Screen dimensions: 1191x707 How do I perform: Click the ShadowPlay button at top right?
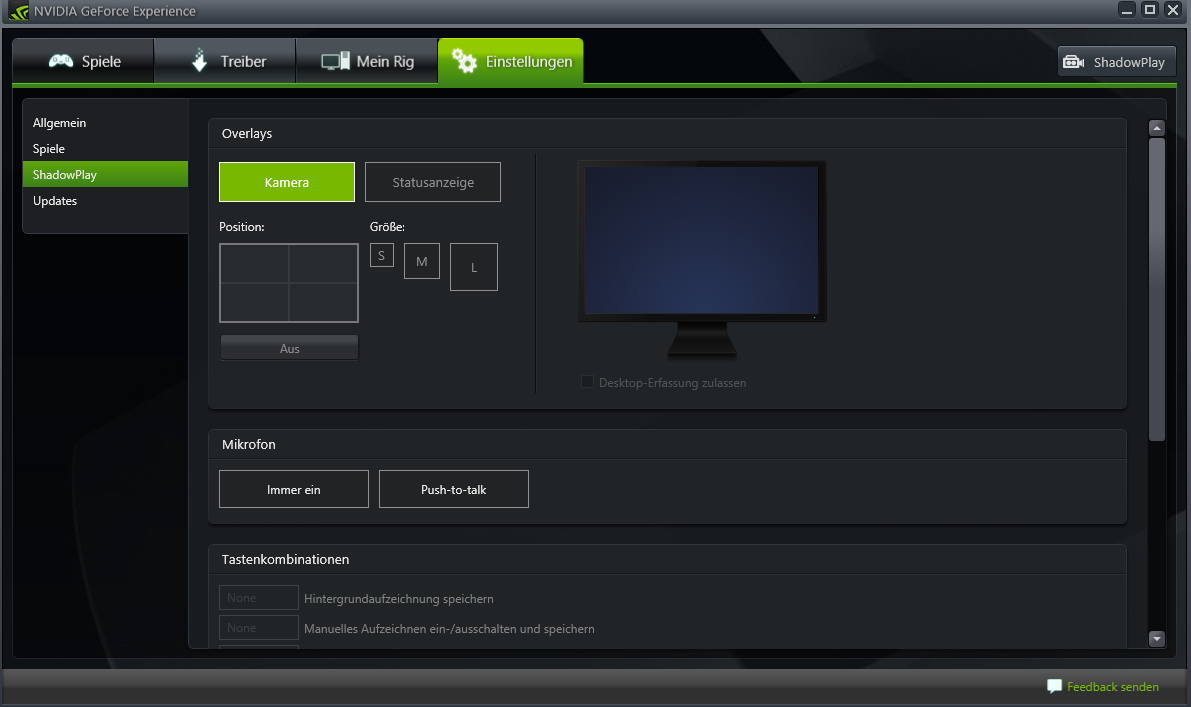coord(1117,62)
